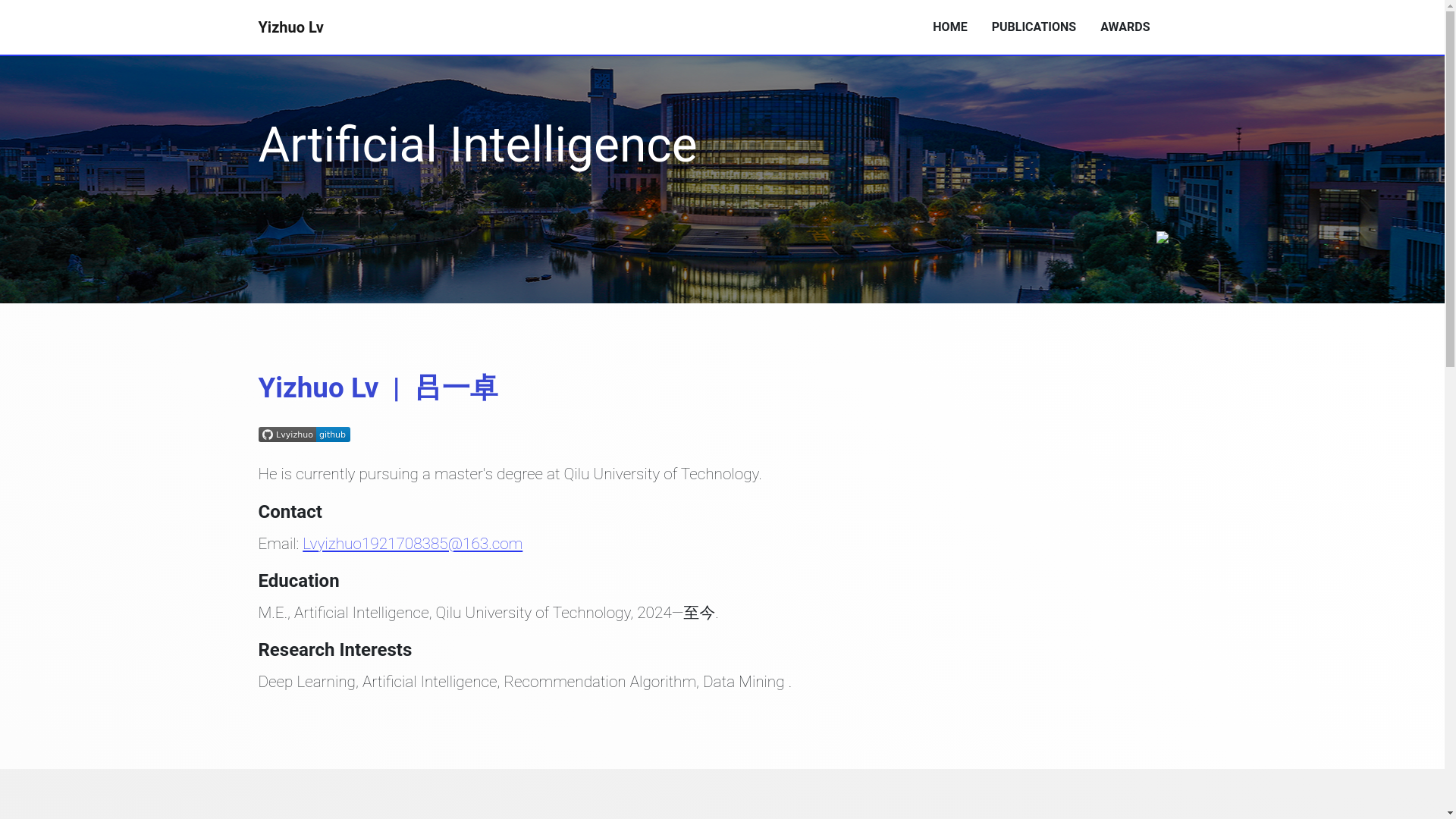Click the Contact heading
Screen dimensions: 1456x819
pyautogui.click(x=290, y=512)
